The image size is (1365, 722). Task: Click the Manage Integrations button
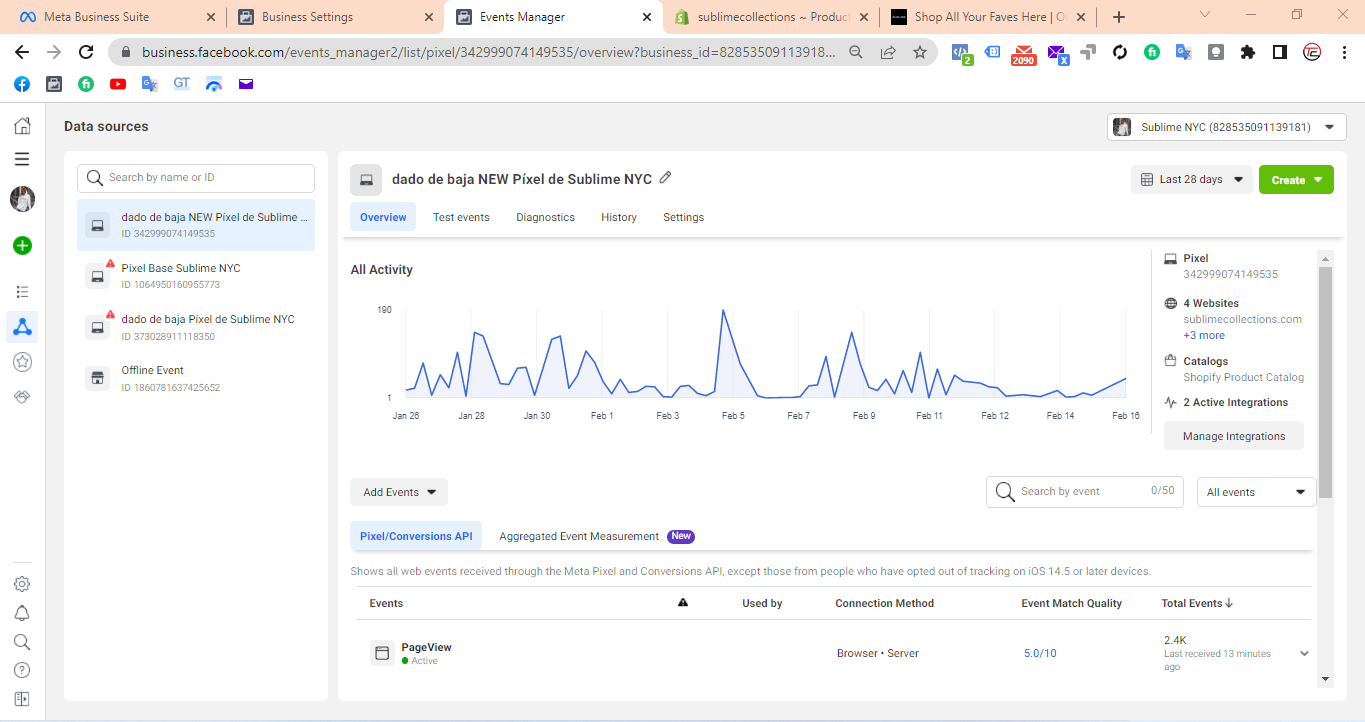(x=1233, y=436)
